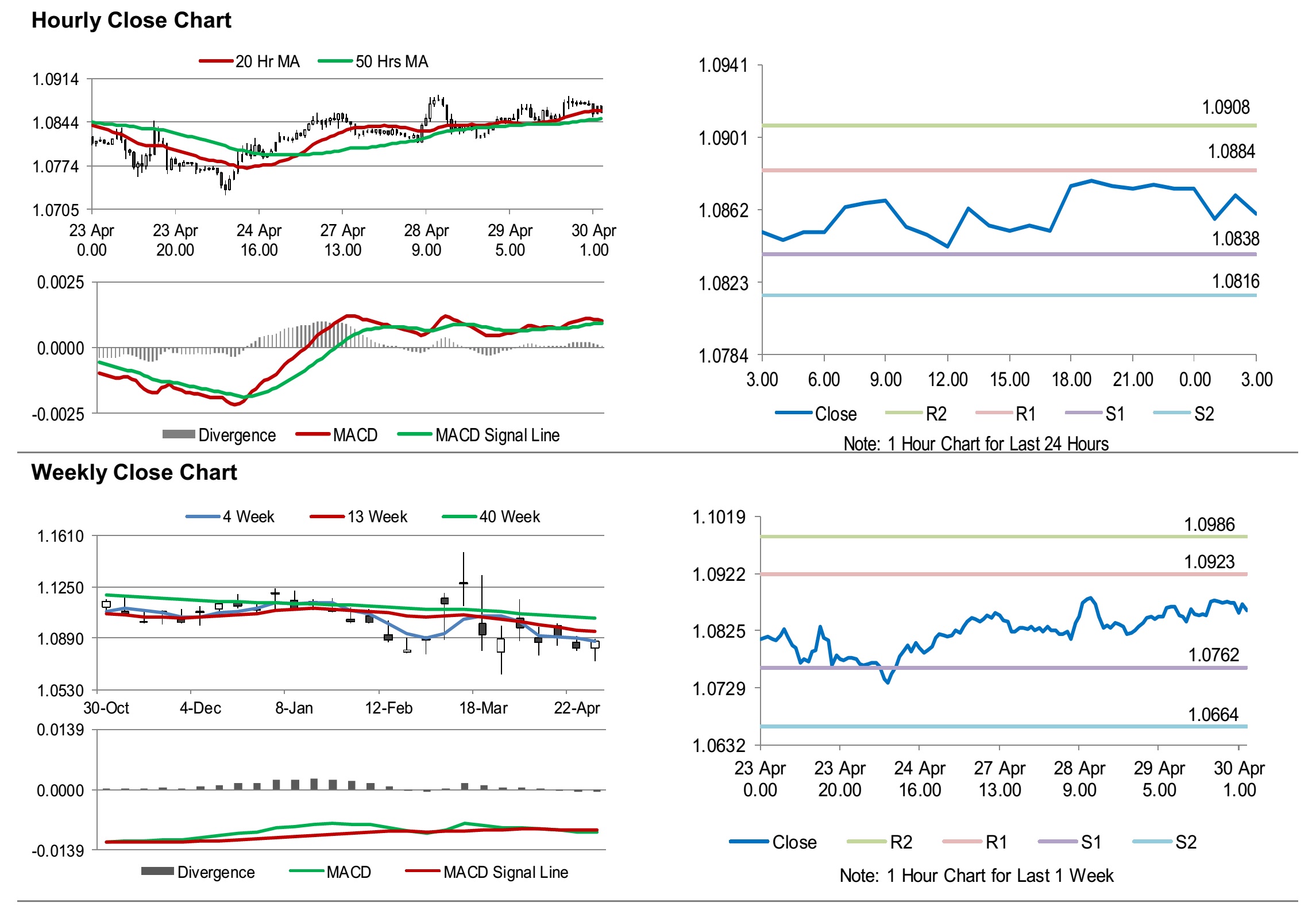The image size is (1316, 906).
Task: Click the 1.0884 R1 level label
Action: point(1231,151)
